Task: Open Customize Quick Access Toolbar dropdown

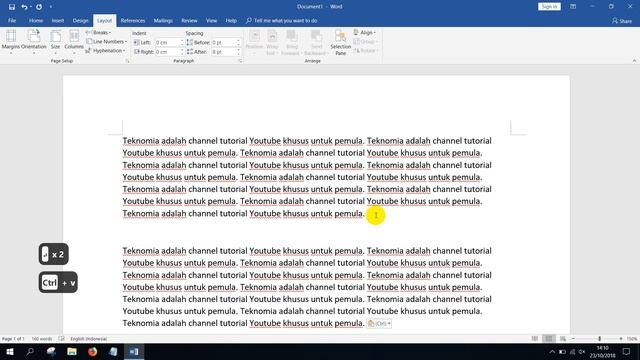Action: [51, 7]
